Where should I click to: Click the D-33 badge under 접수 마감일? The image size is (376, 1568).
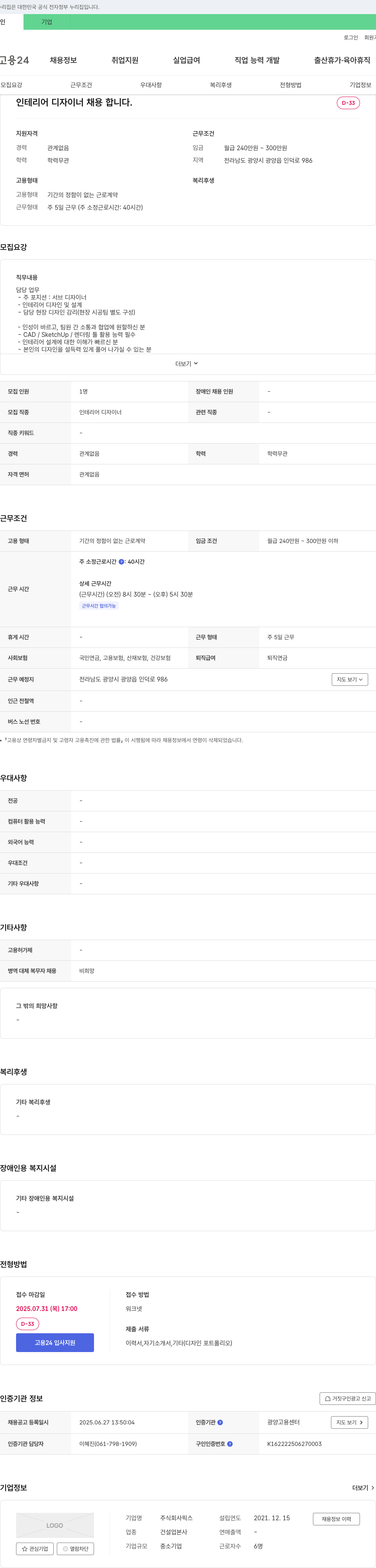pos(27,1323)
